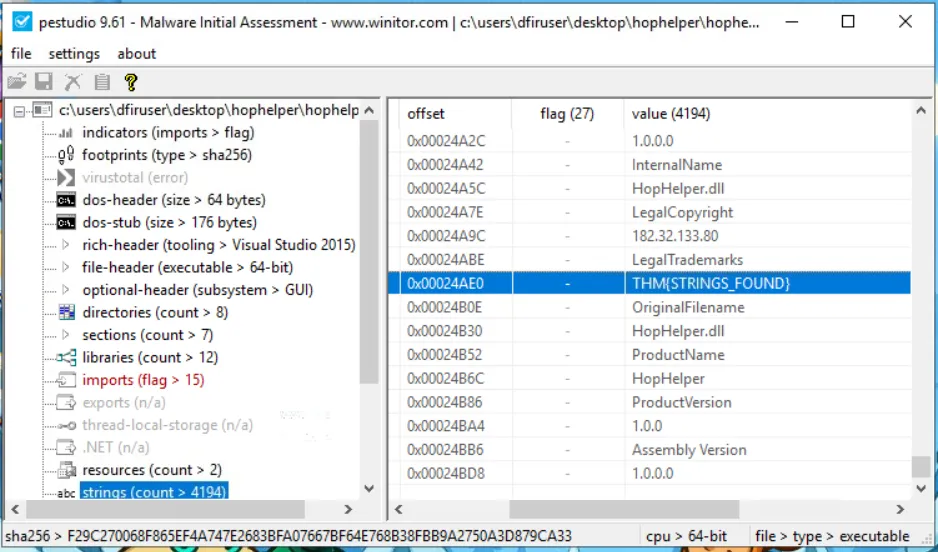Select indicators (imports > flag) tree item

click(x=168, y=133)
